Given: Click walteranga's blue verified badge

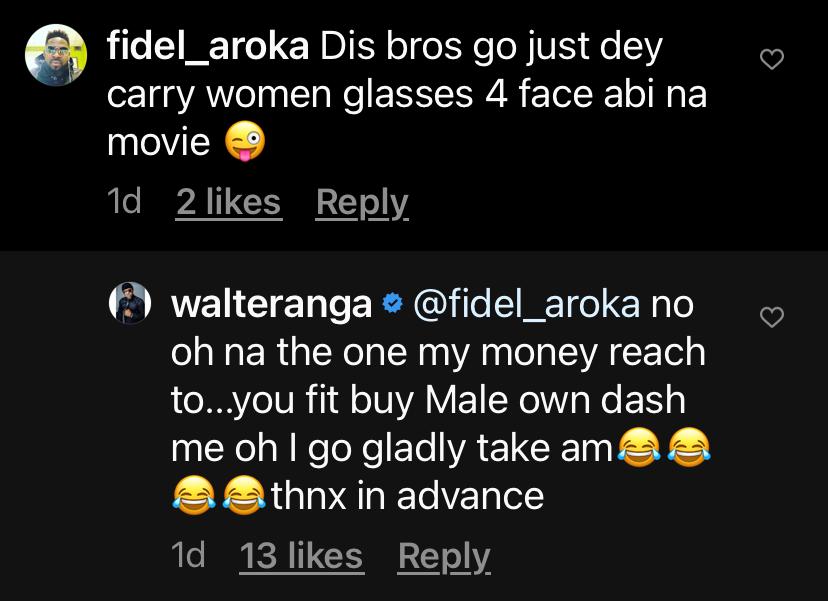Looking at the screenshot, I should [x=392, y=305].
